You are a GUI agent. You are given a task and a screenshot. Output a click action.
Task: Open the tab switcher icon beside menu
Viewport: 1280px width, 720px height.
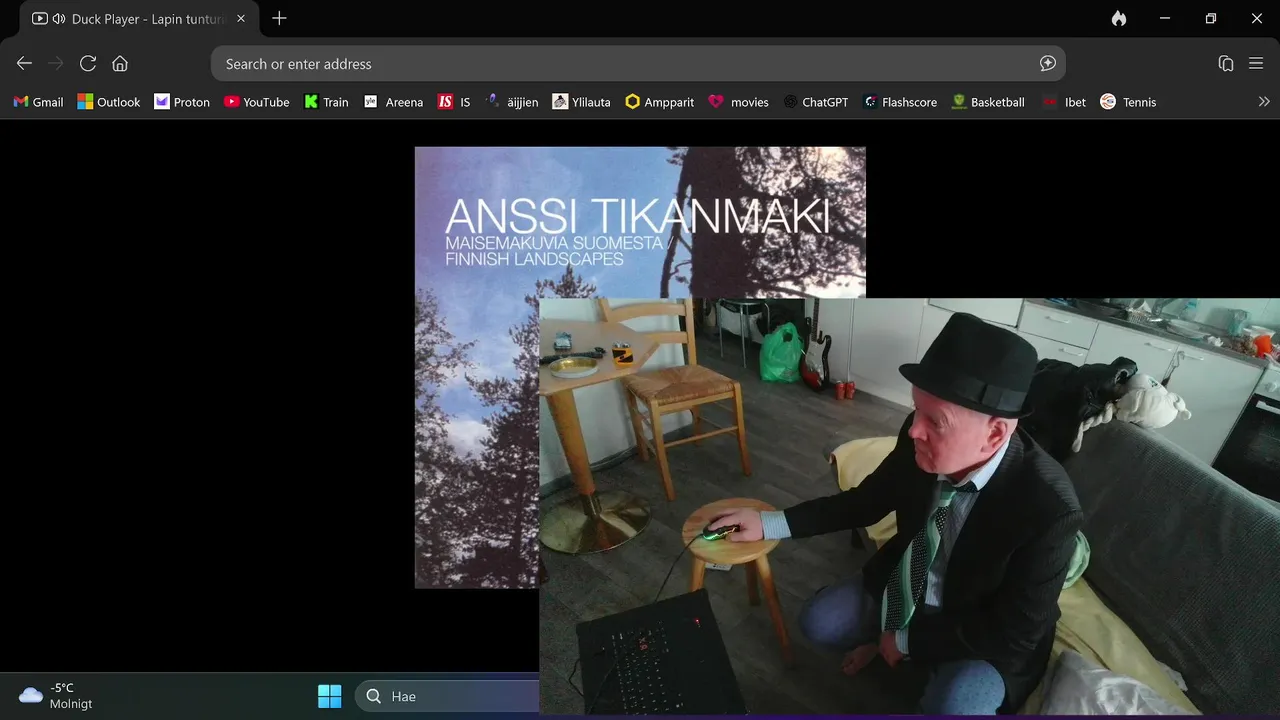[1226, 64]
